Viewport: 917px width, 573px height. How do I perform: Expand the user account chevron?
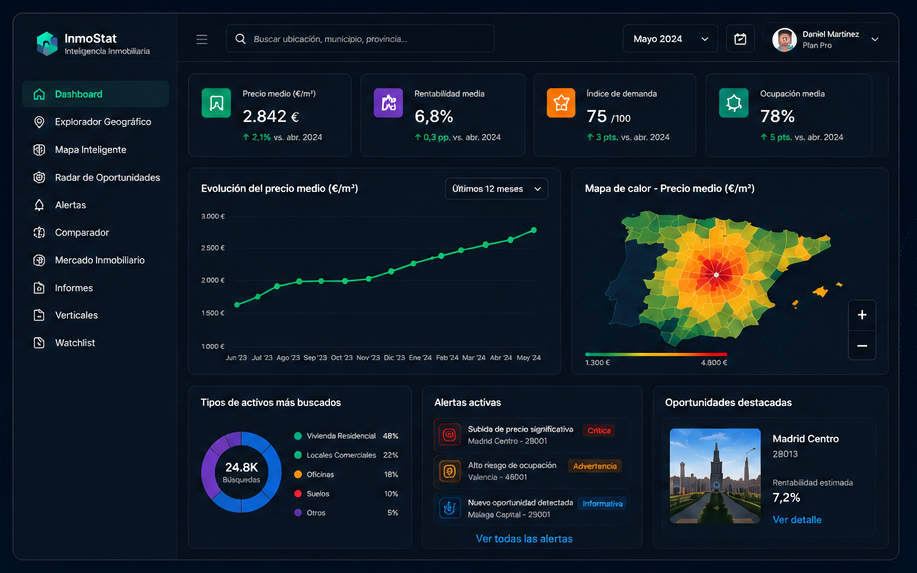pos(875,39)
